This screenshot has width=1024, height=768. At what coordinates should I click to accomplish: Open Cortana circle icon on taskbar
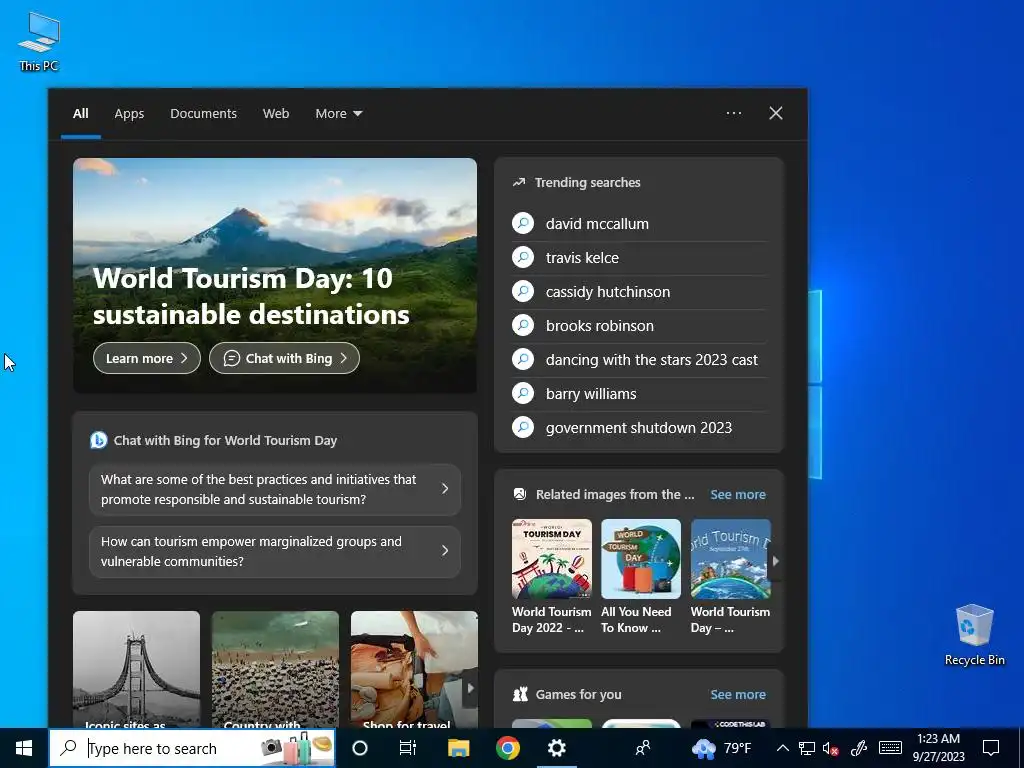click(360, 748)
